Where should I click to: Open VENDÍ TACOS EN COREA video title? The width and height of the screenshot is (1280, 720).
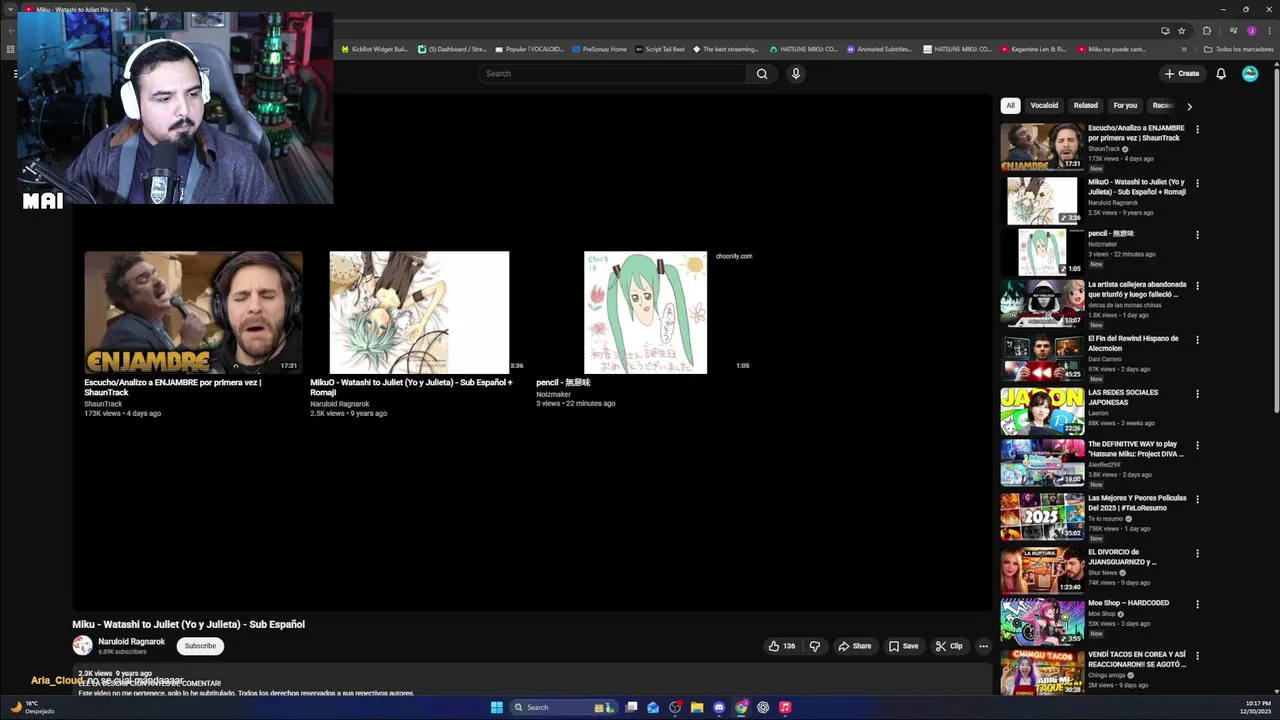[x=1137, y=659]
